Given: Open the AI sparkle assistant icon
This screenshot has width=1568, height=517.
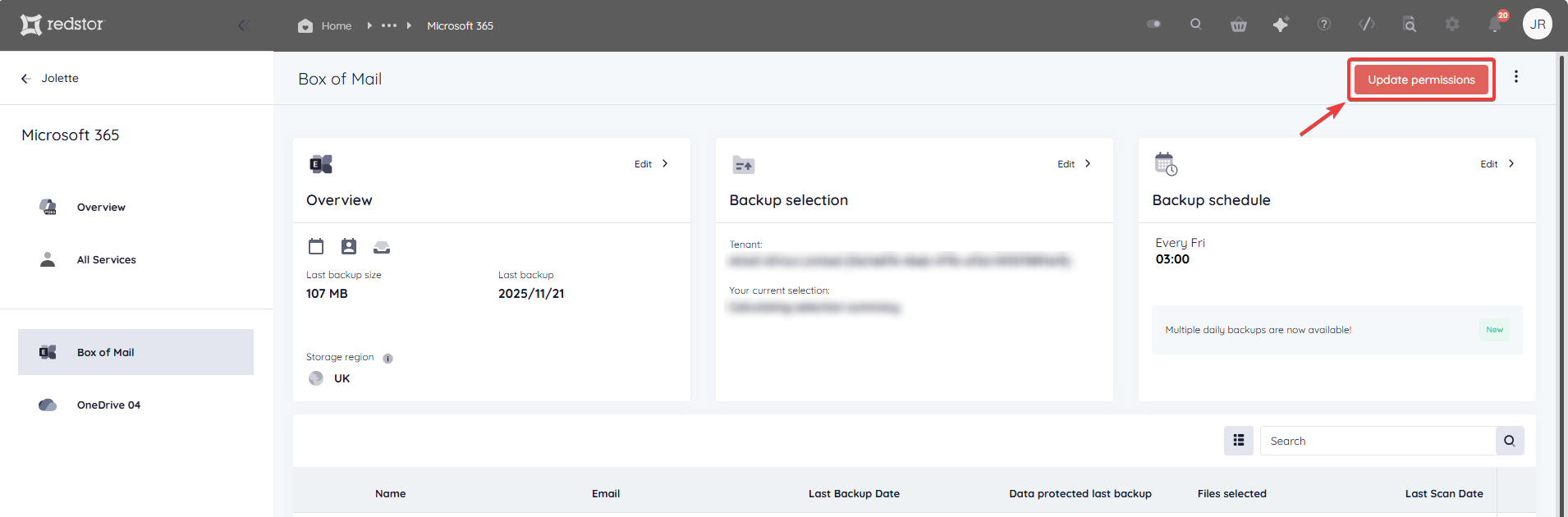Looking at the screenshot, I should pos(1281,25).
